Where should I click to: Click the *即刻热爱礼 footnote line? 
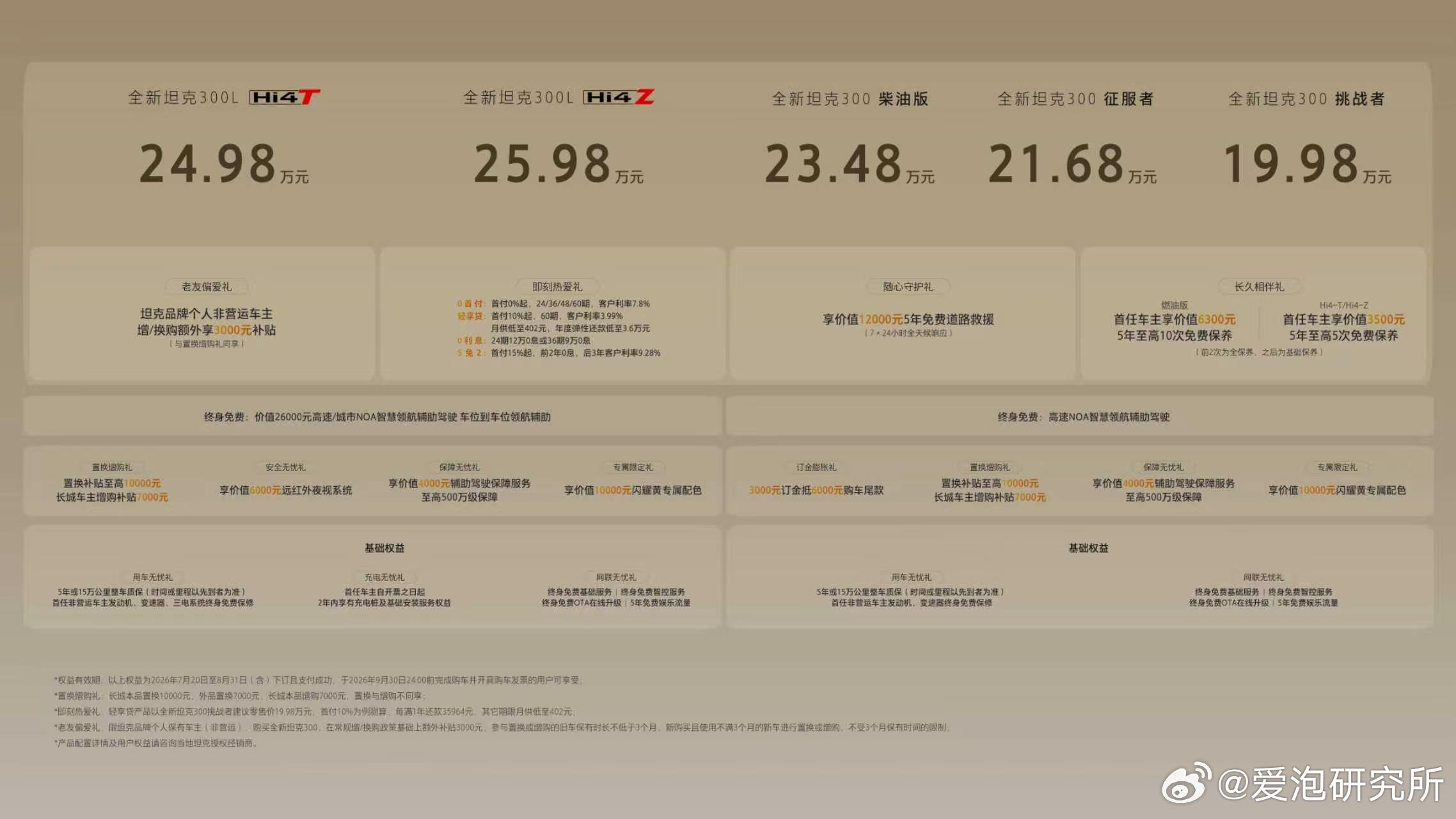[315, 712]
